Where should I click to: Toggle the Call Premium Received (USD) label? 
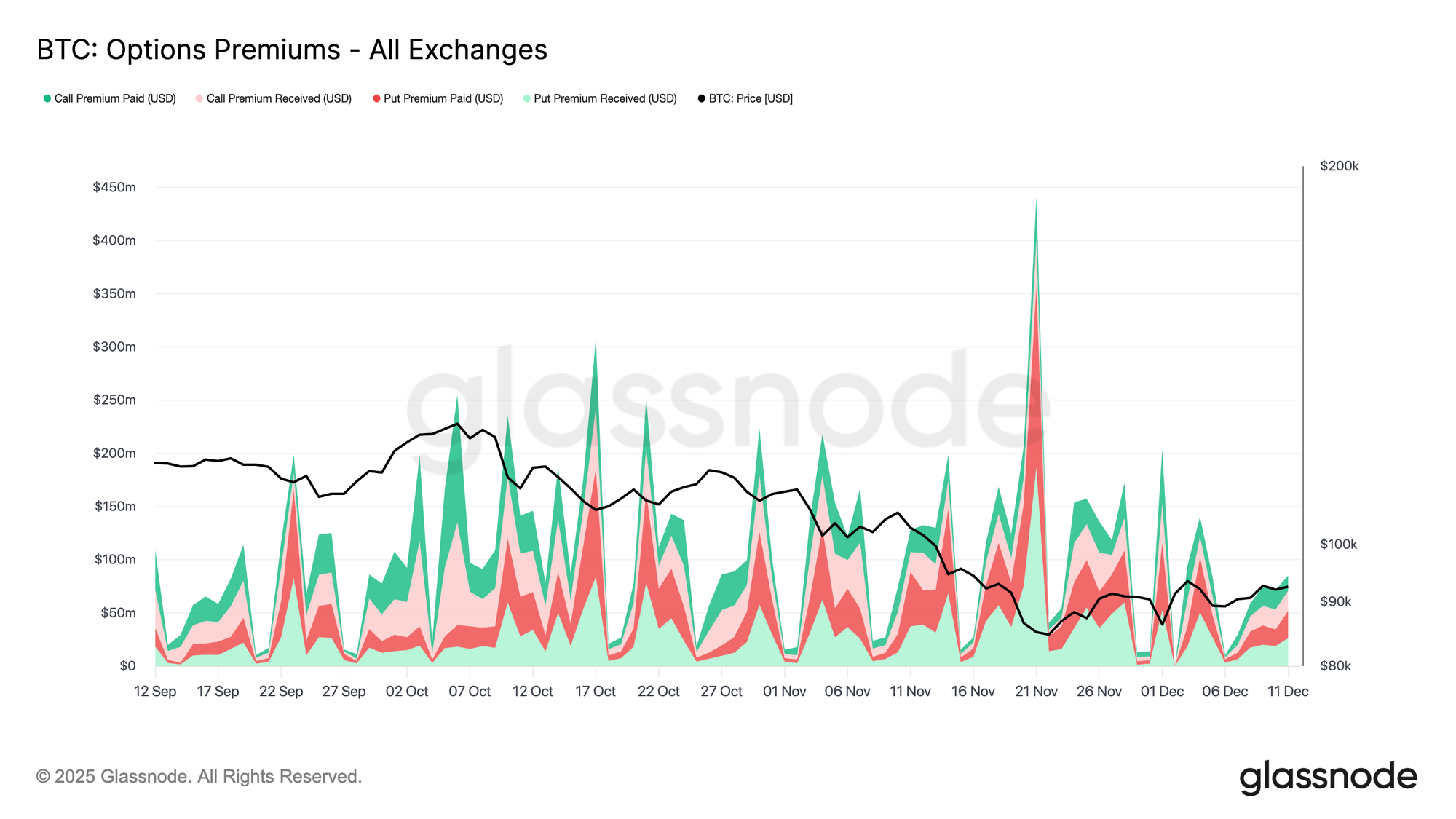click(279, 98)
